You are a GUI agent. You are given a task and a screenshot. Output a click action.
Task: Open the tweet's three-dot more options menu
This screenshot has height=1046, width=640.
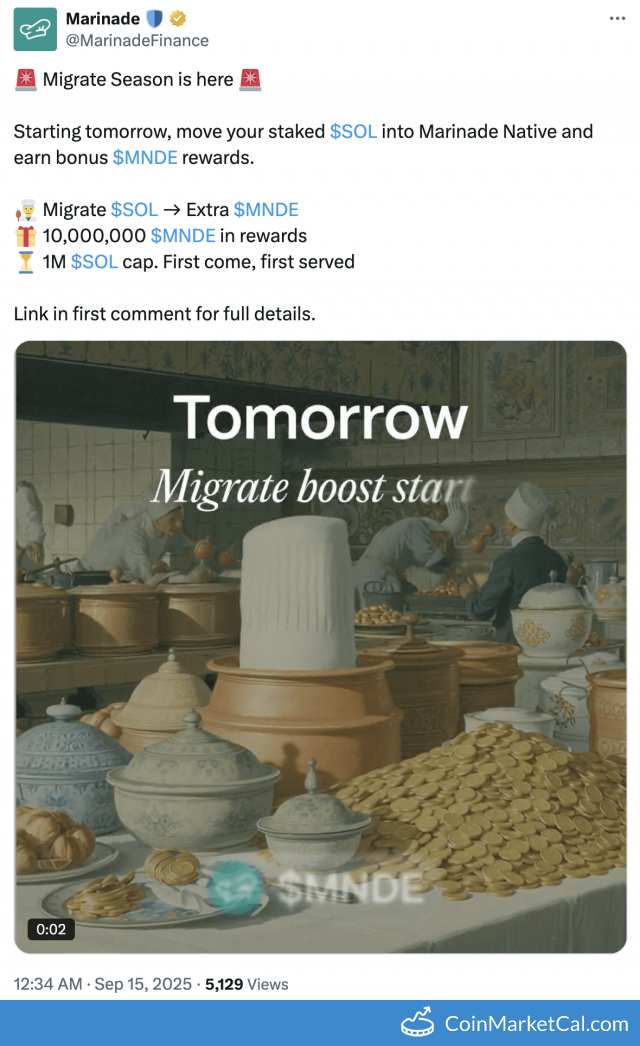pyautogui.click(x=619, y=20)
